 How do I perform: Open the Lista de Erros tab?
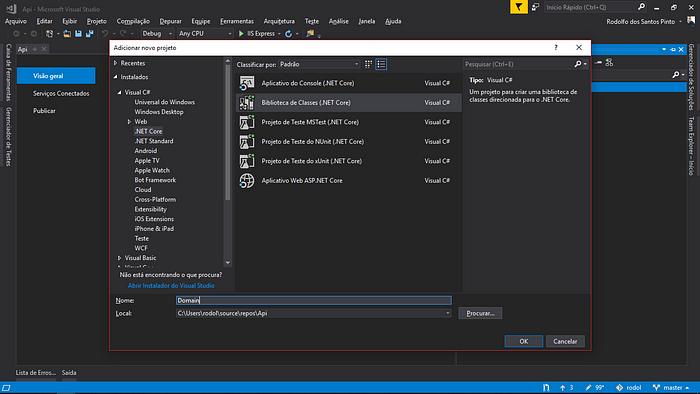(x=36, y=373)
